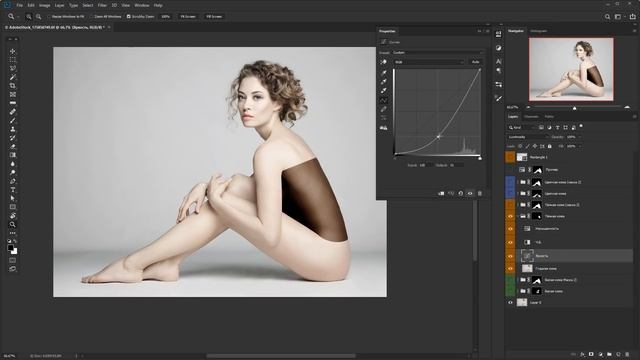Click the Zoom Out option icon

(x=39, y=17)
